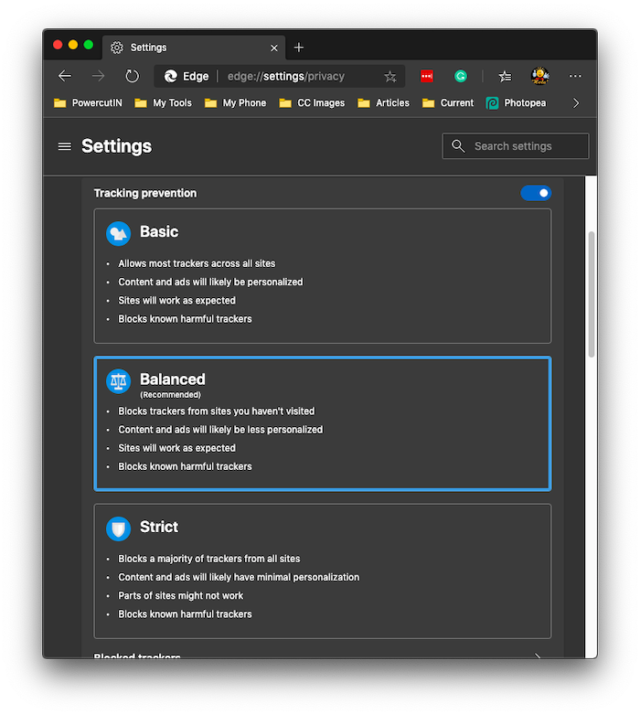Choose the Strict tracking prevention level
This screenshot has width=640, height=715.
click(322, 570)
